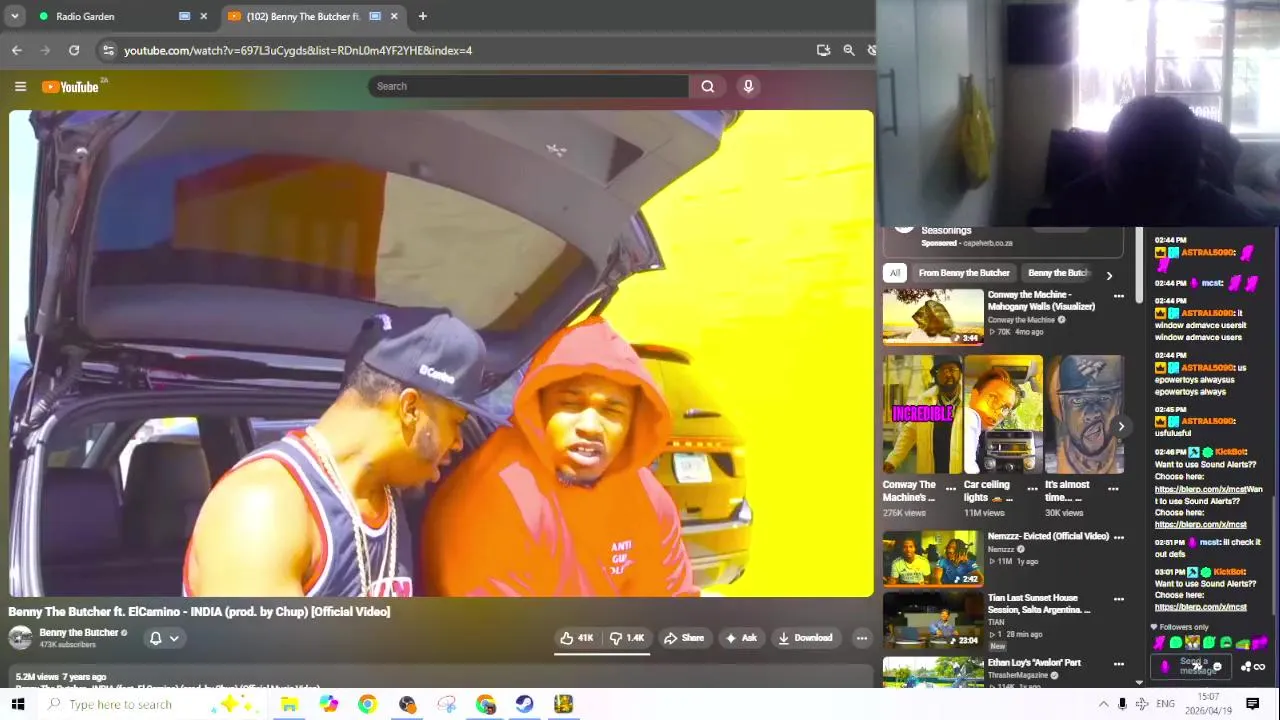Open Steam from the taskbar
Image resolution: width=1280 pixels, height=720 pixels.
point(524,704)
